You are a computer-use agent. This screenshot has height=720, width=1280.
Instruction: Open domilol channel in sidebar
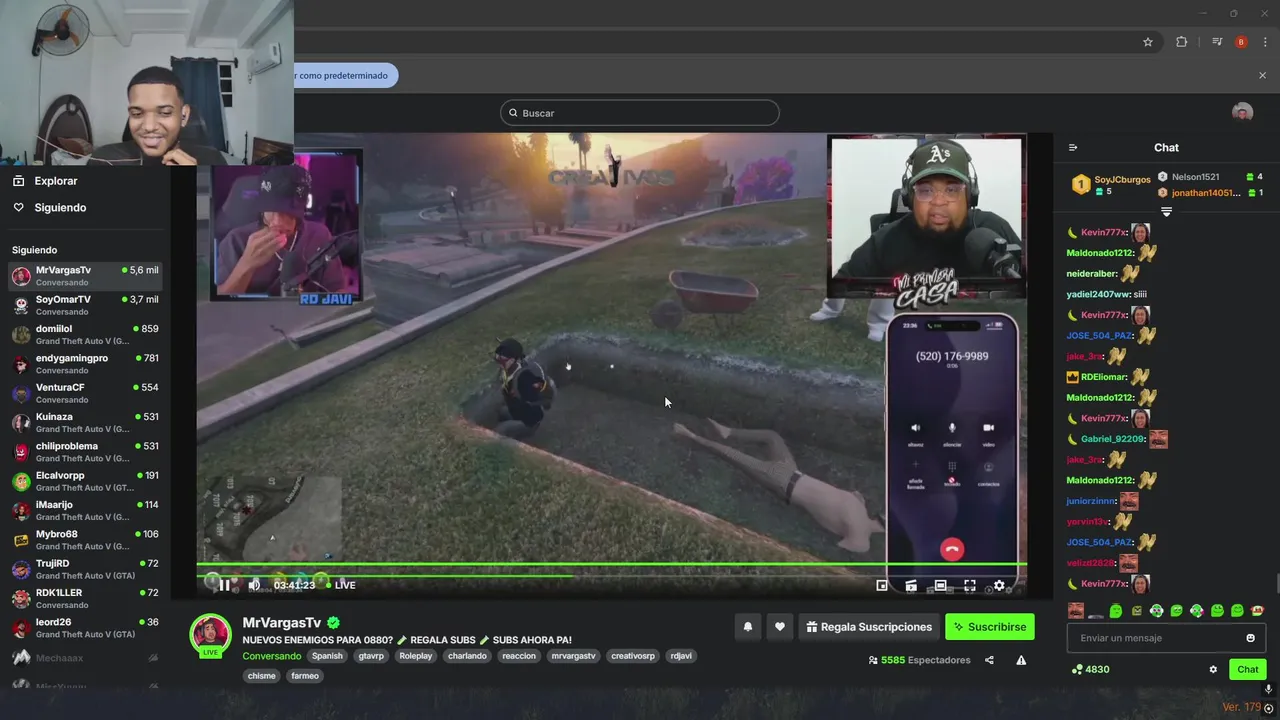point(85,334)
